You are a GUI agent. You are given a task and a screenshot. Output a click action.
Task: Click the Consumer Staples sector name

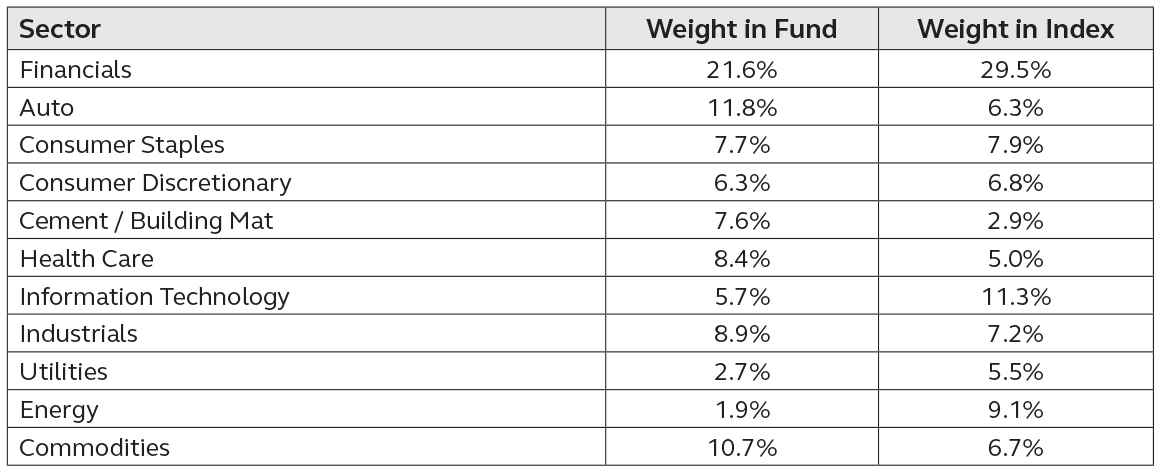coord(121,145)
